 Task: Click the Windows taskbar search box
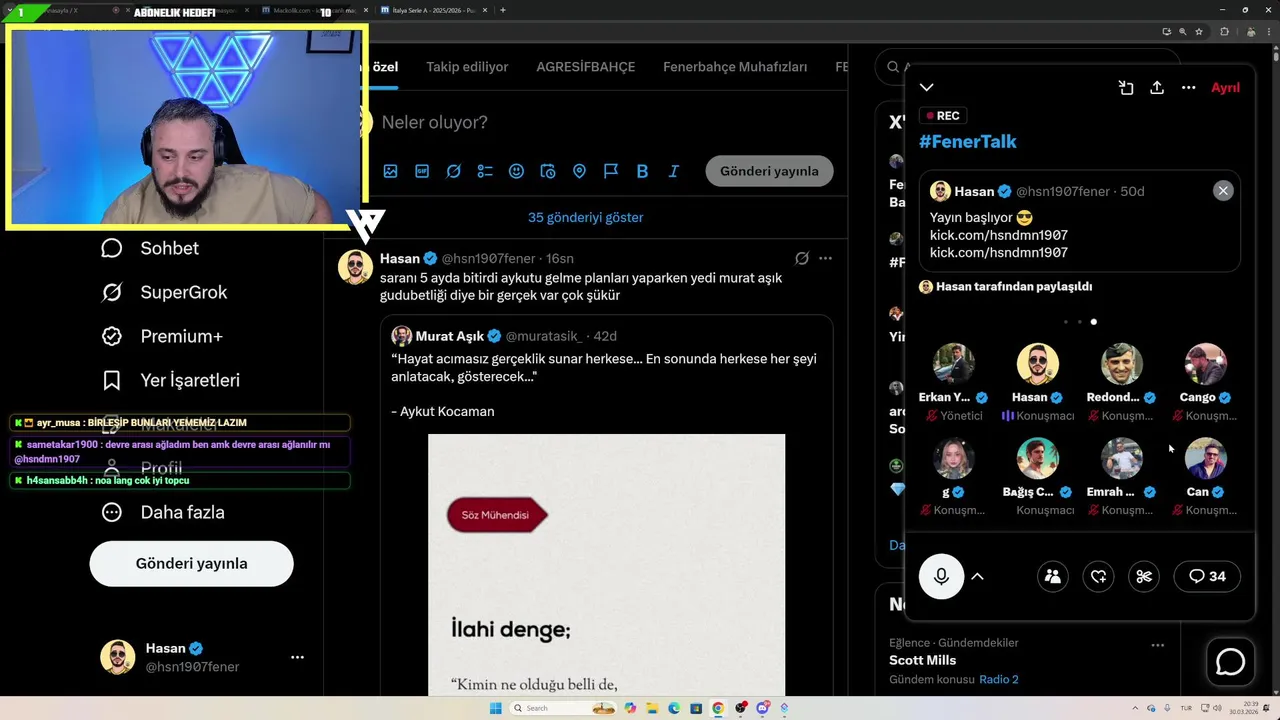(562, 708)
